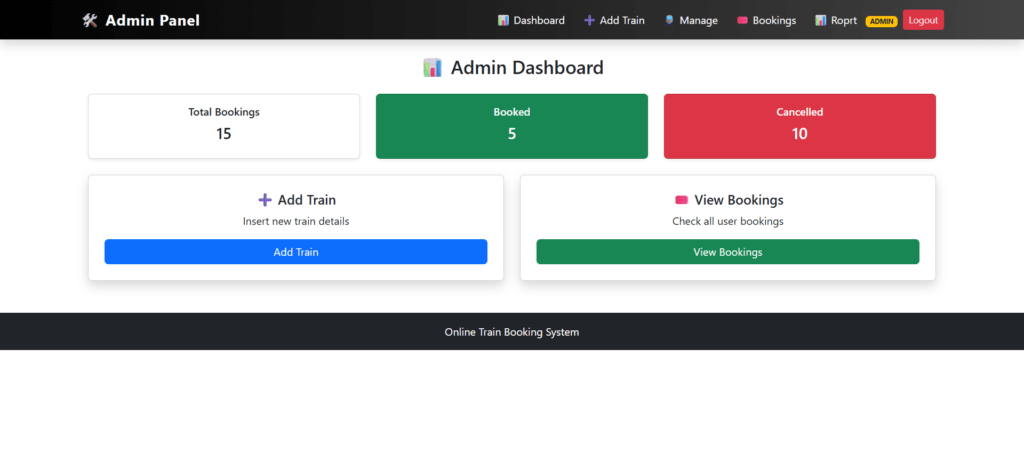The height and width of the screenshot is (463, 1024).
Task: Click the blue Add Train button
Action: [x=296, y=251]
